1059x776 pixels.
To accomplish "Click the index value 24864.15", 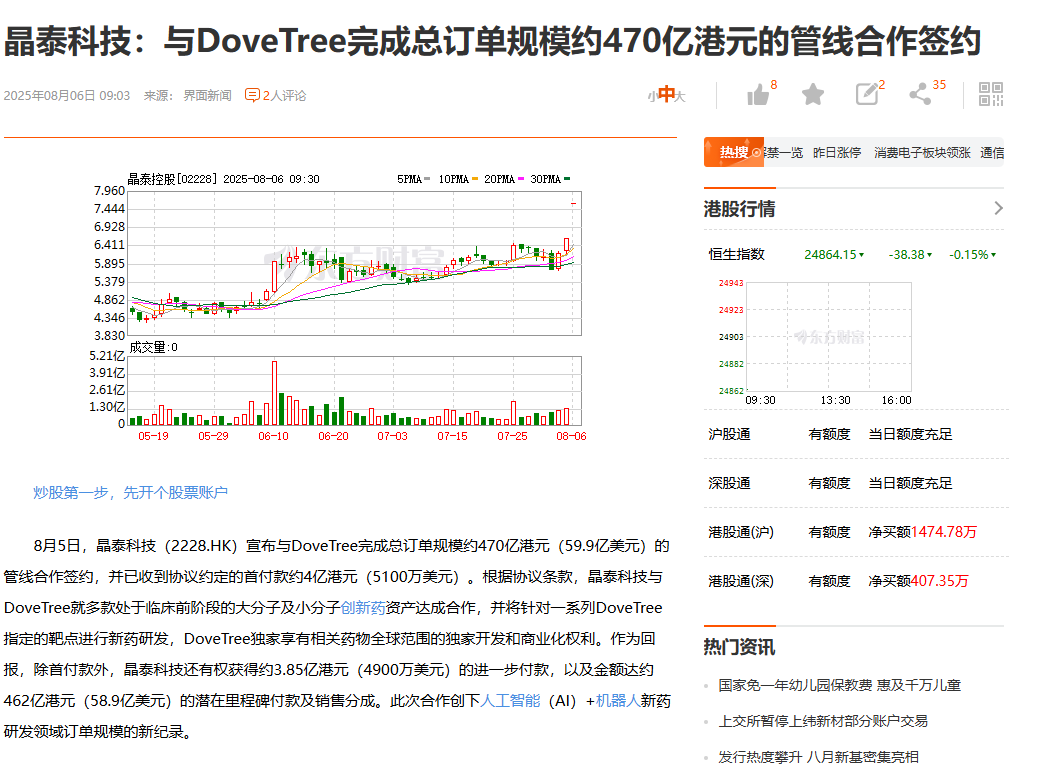I will pos(831,255).
